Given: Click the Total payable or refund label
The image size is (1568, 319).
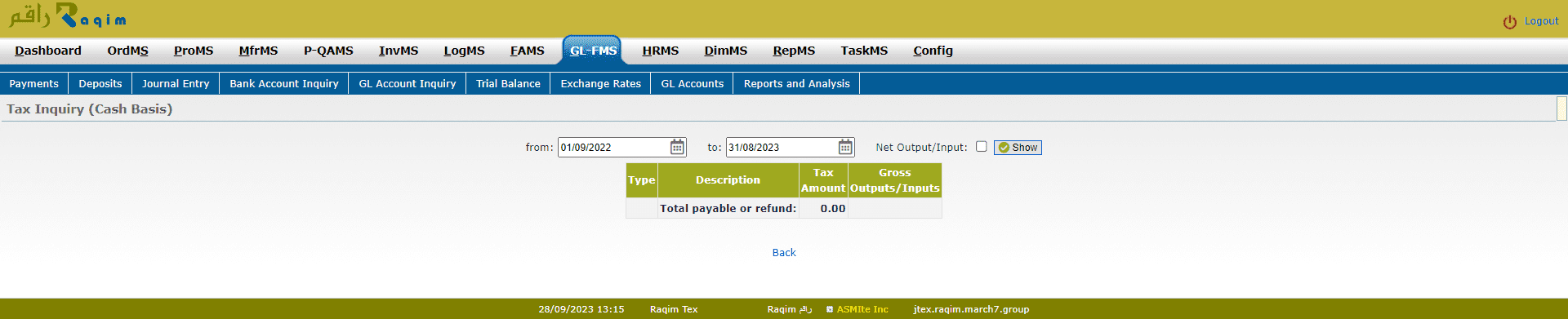Looking at the screenshot, I should click(x=728, y=209).
